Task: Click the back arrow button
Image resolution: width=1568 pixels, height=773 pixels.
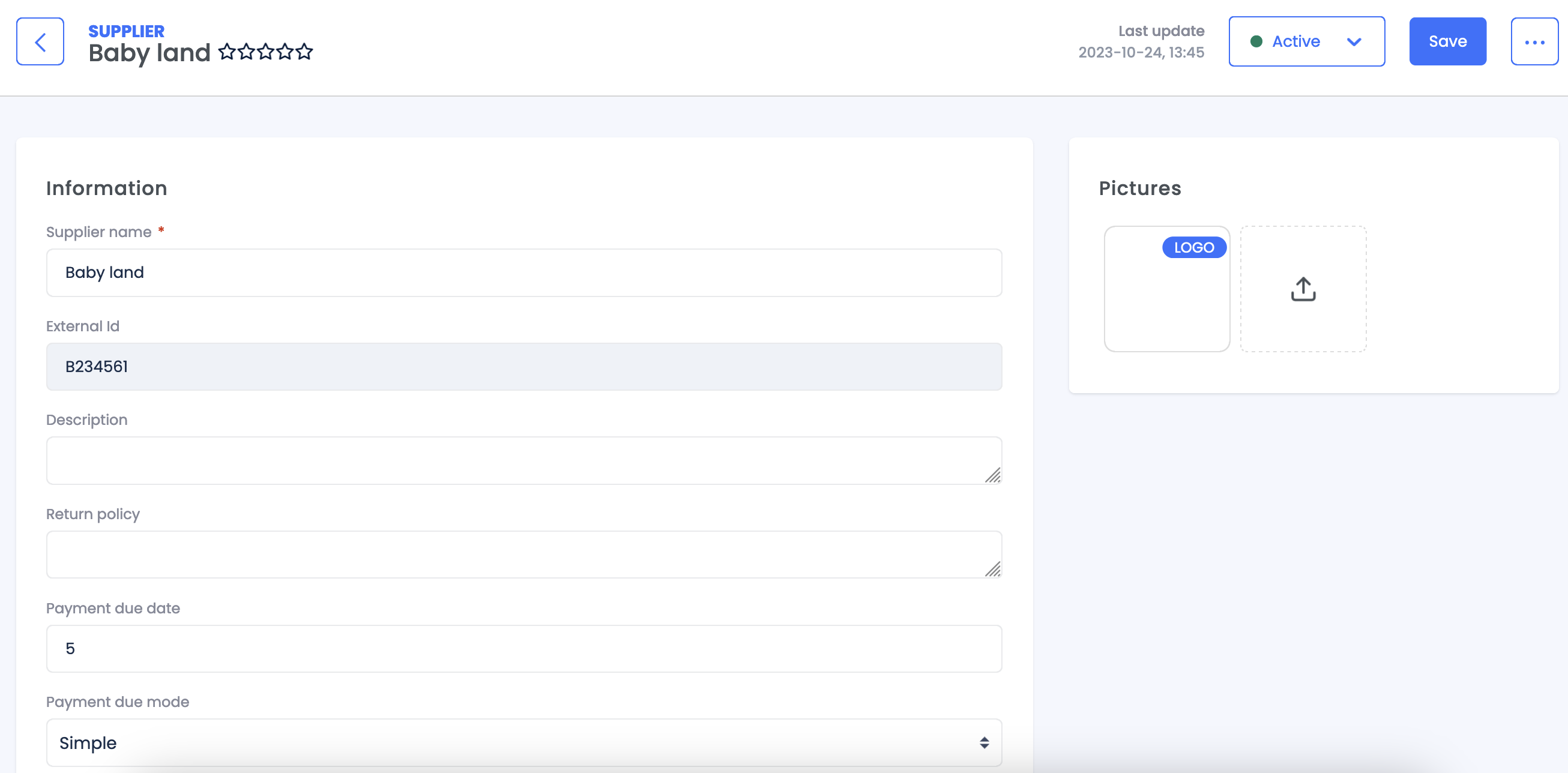Action: pos(40,41)
